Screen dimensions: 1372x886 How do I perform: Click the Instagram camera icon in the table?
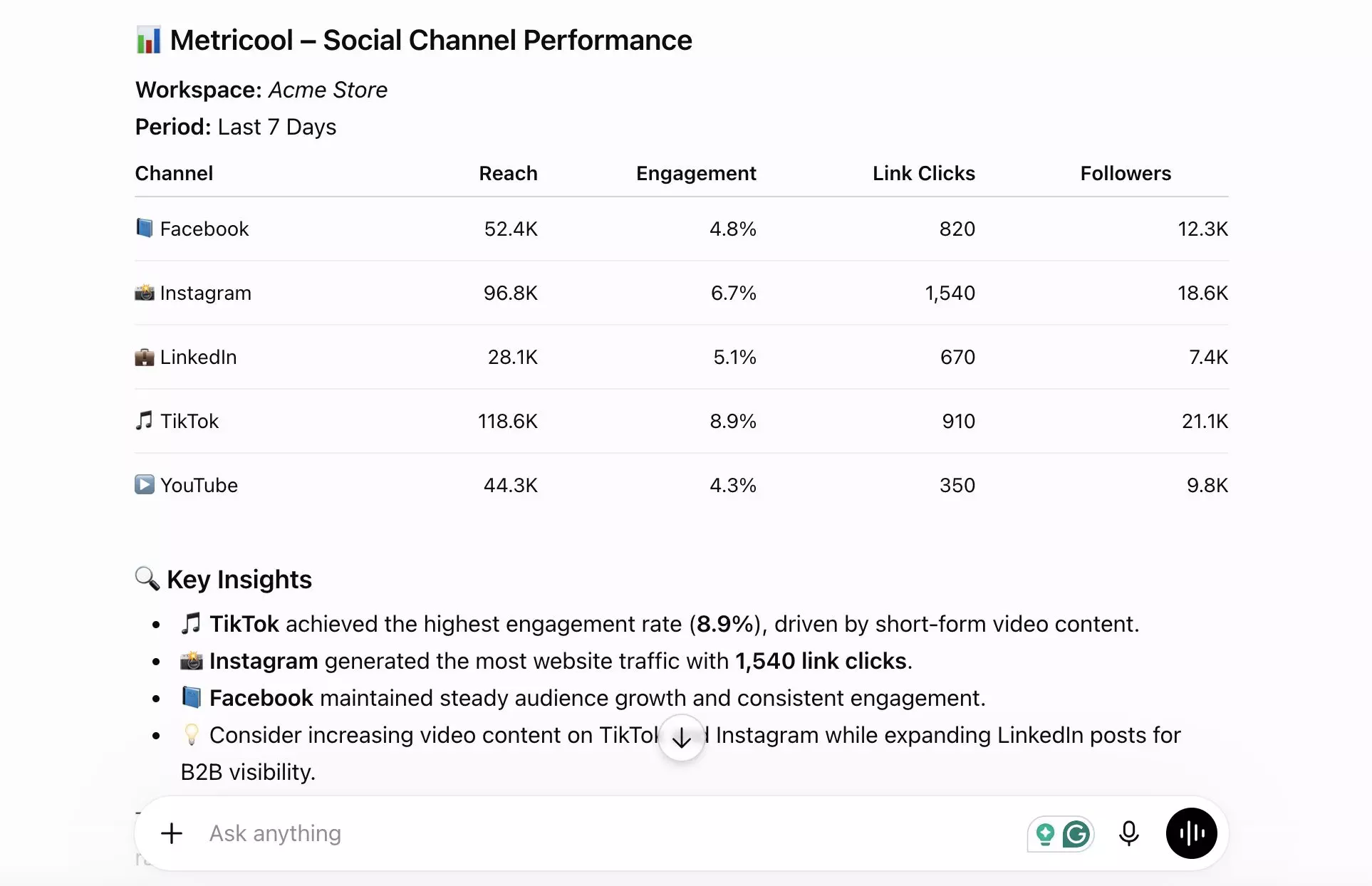point(145,293)
